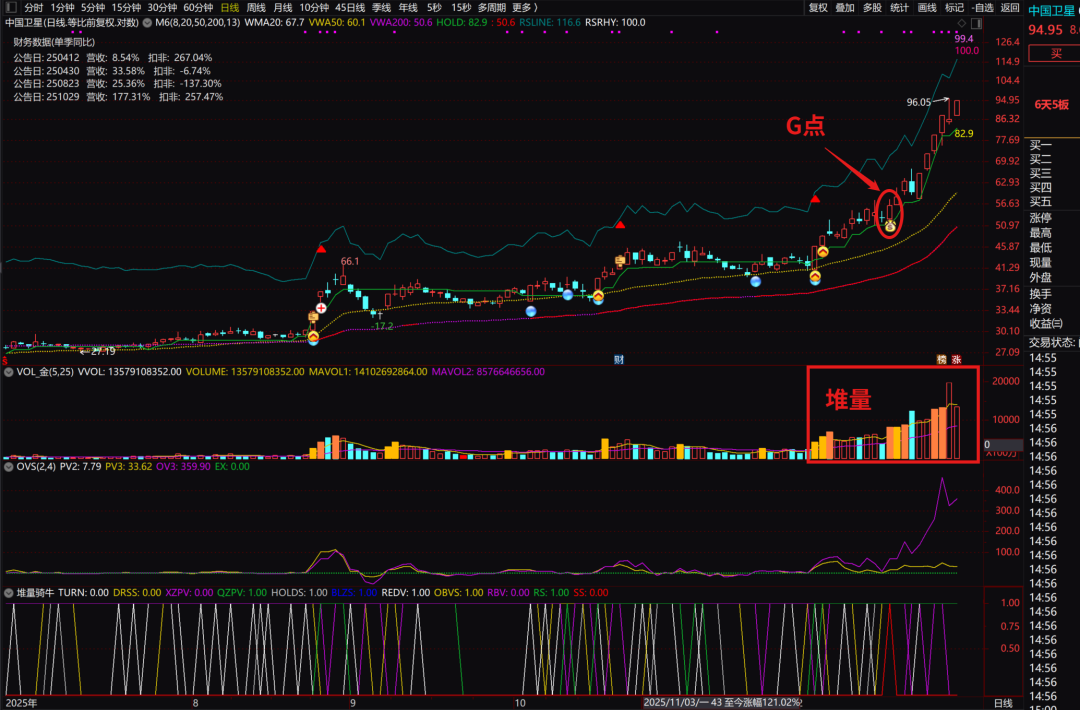Select the 60分钟 period
Viewport: 1080px width, 710px height.
click(198, 8)
